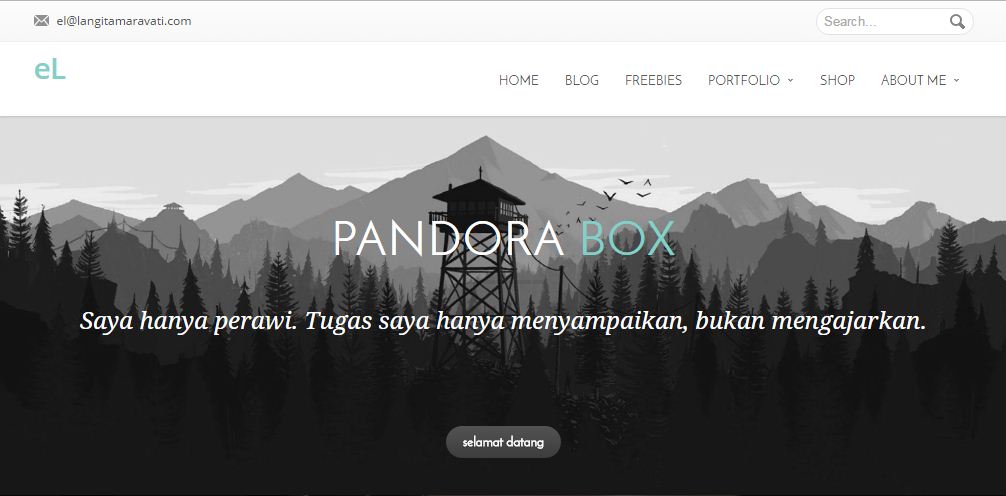
Task: Focus the Search input field
Action: coord(884,22)
